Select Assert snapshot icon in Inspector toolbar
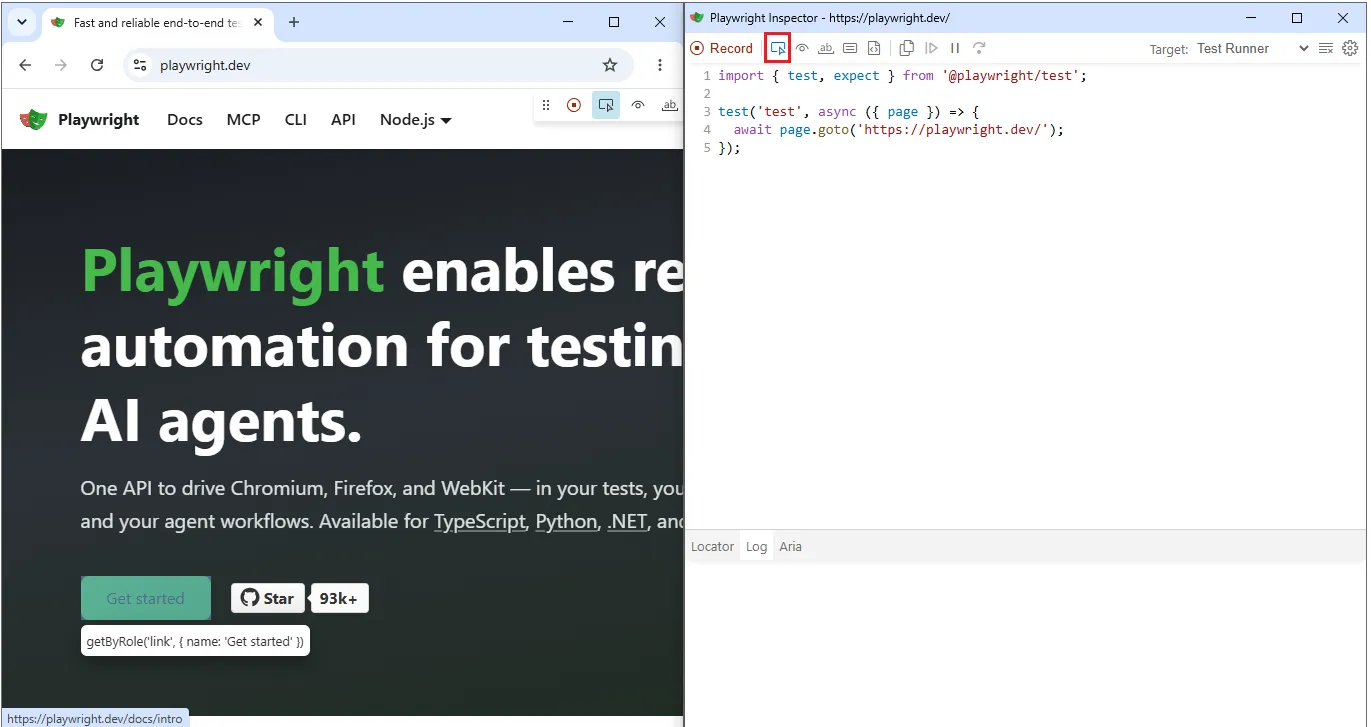Screen dimensions: 1371x727 pos(874,48)
